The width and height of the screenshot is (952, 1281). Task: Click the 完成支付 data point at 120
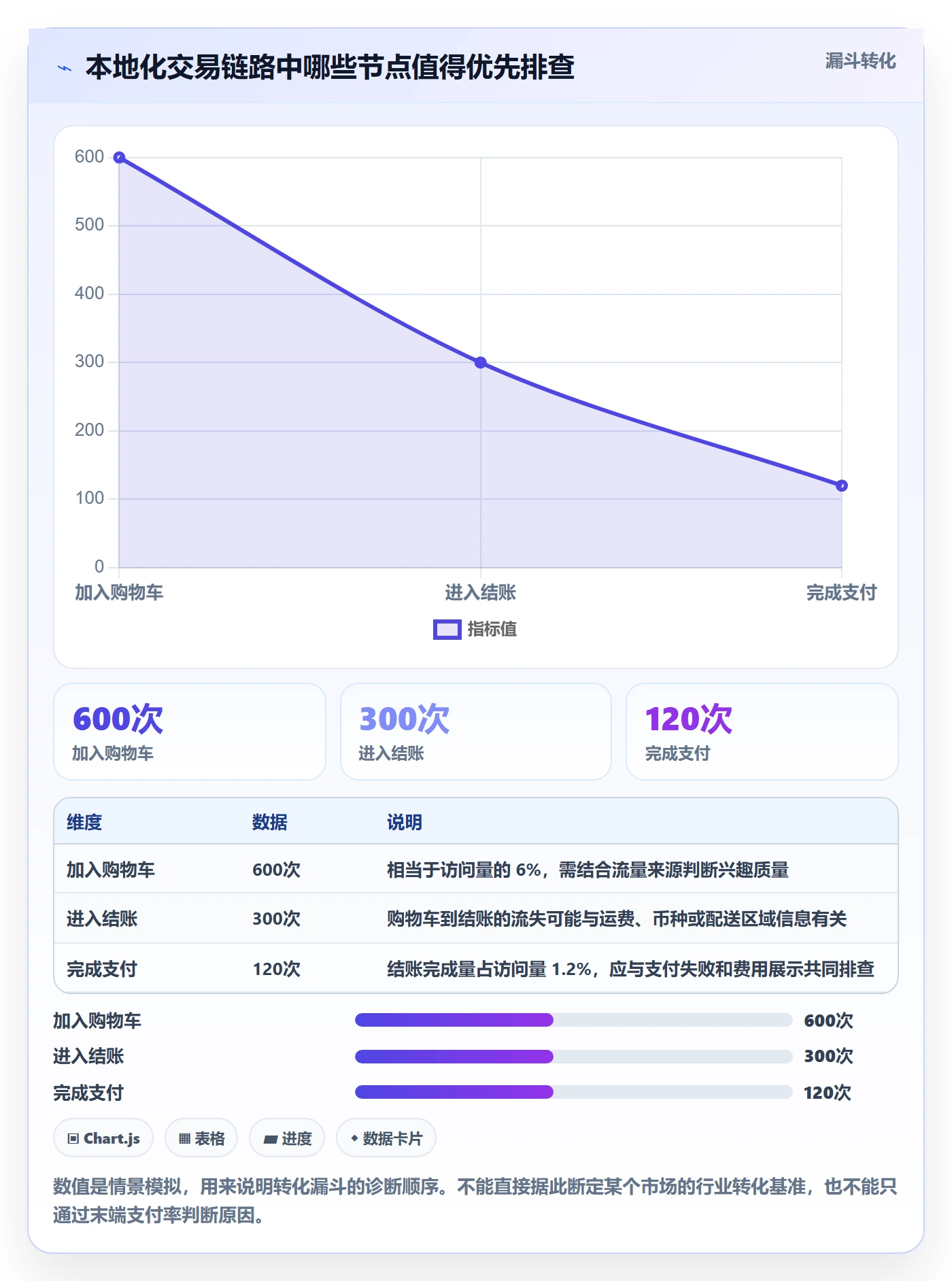tap(841, 485)
